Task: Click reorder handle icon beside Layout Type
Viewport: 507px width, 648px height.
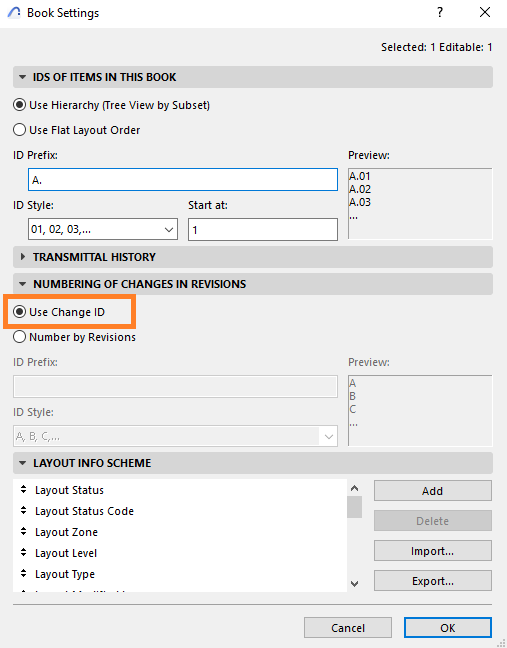Action: point(24,574)
